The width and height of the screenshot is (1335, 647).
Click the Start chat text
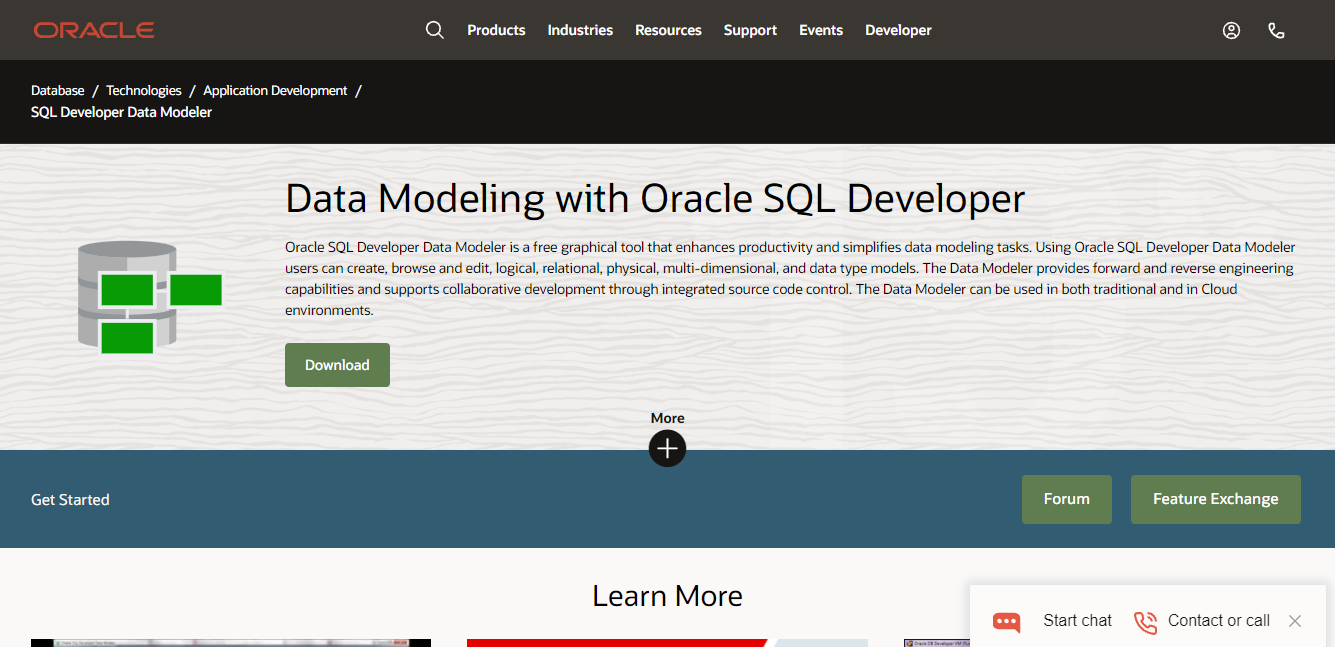tap(1077, 621)
